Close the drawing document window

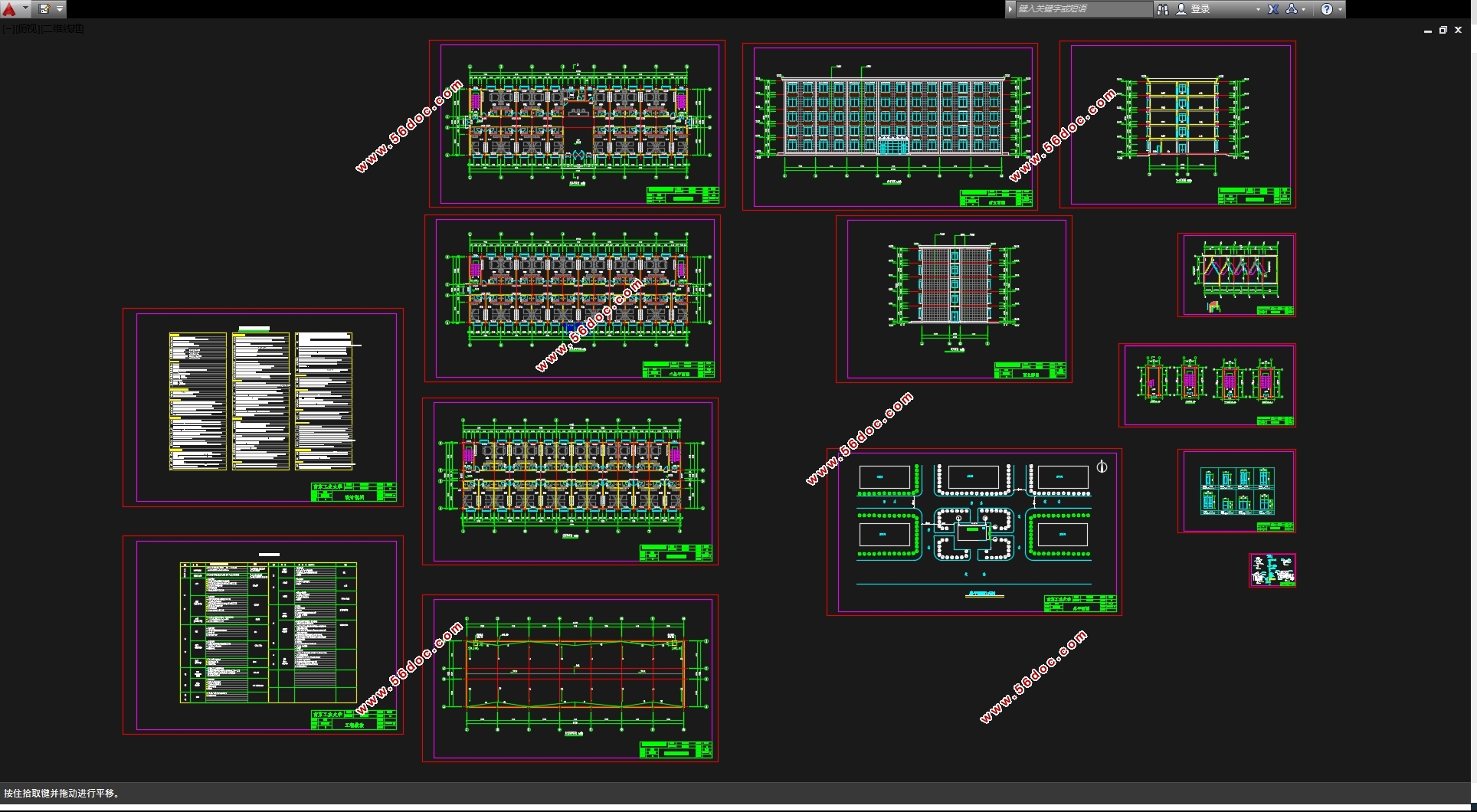pyautogui.click(x=1459, y=31)
